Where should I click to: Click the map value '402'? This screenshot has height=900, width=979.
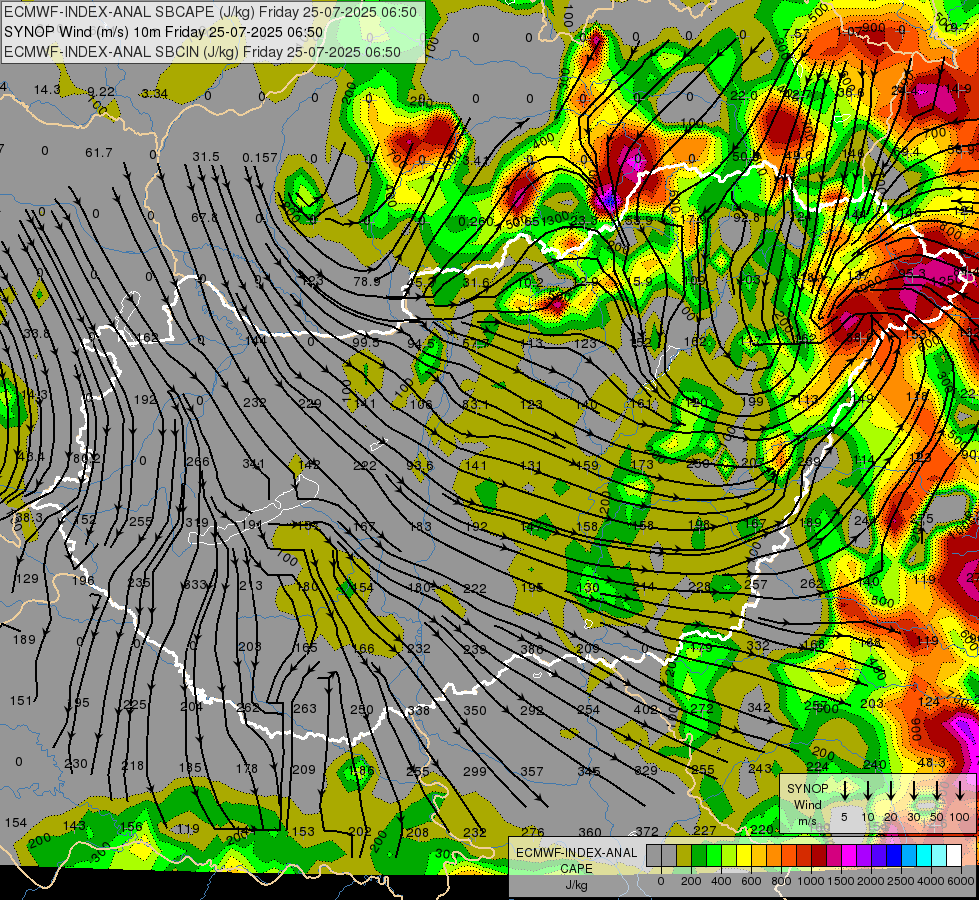[x=645, y=710]
